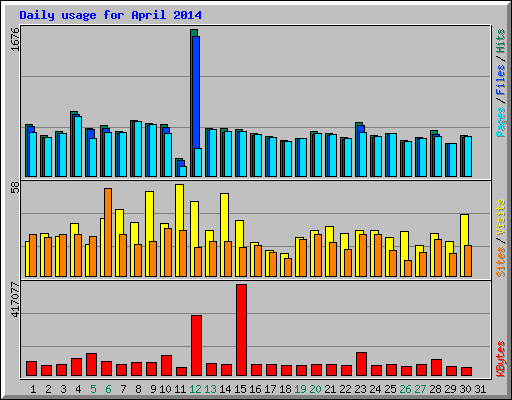This screenshot has height=400, width=512.
Task: Click the Hits legend label
Action: click(x=500, y=41)
